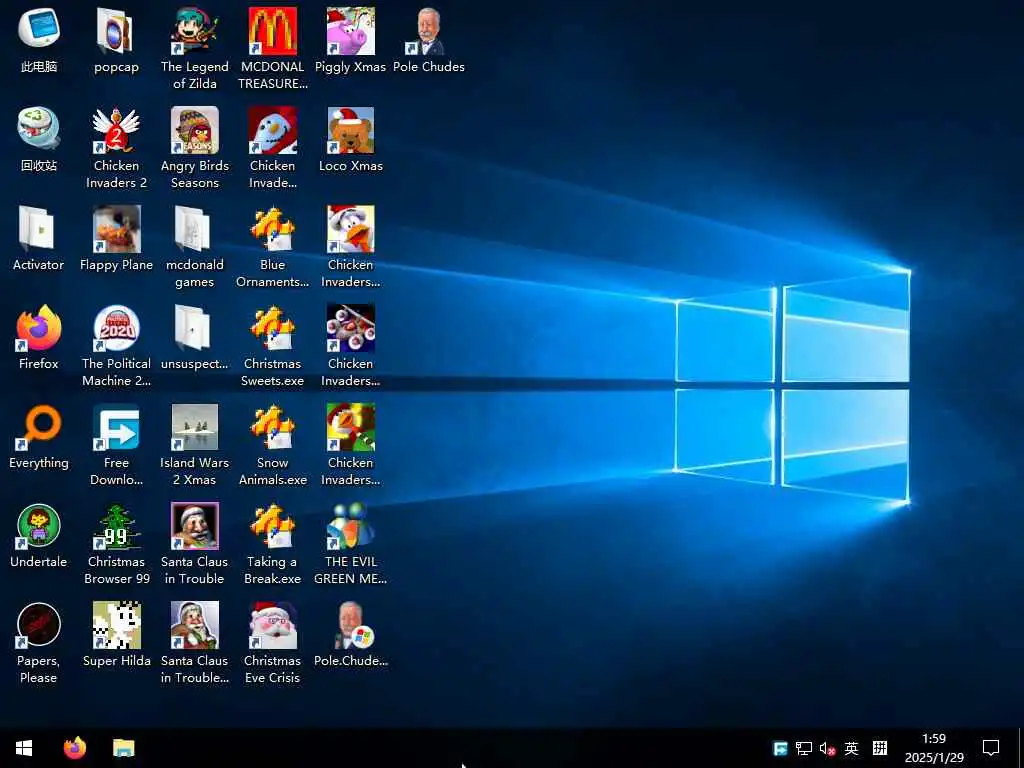1024x768 pixels.
Task: Click the muted volume tray icon
Action: tap(827, 748)
